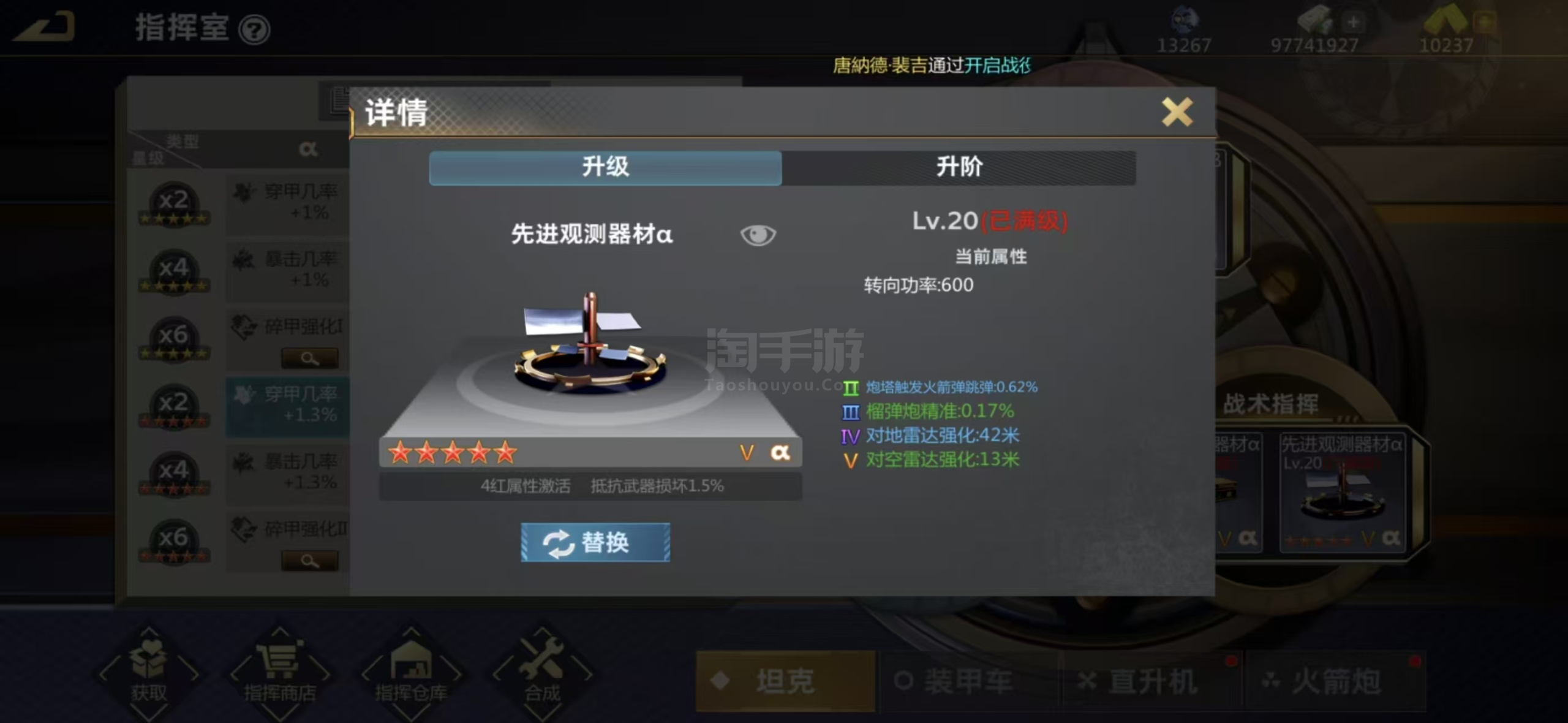Switch to the 升阶 tab
The width and height of the screenshot is (1568, 723).
[x=959, y=167]
